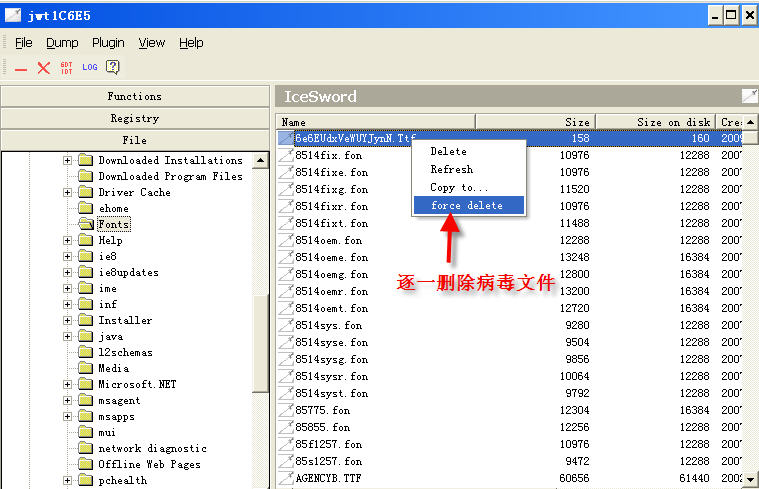This screenshot has width=759, height=489.
Task: Expand the ie8updates folder node
Action: point(67,272)
